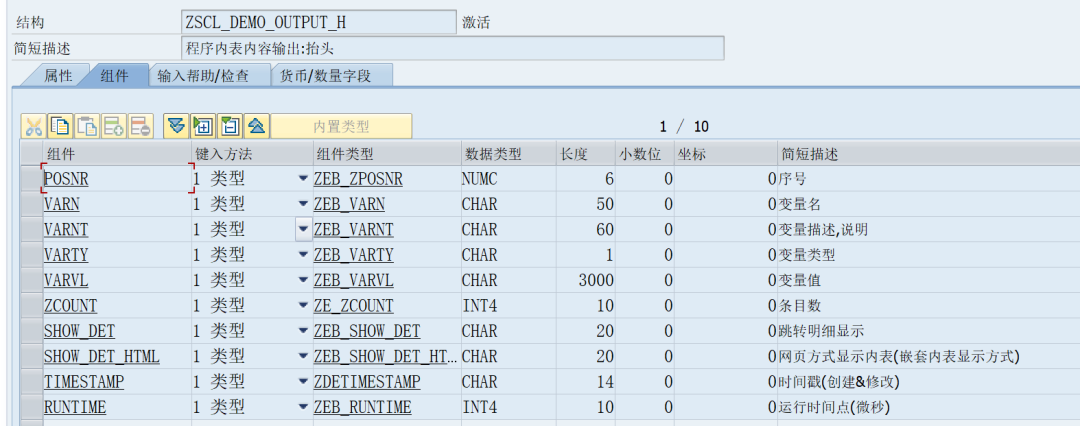Click the Delete Row toolbar icon

pyautogui.click(x=141, y=126)
